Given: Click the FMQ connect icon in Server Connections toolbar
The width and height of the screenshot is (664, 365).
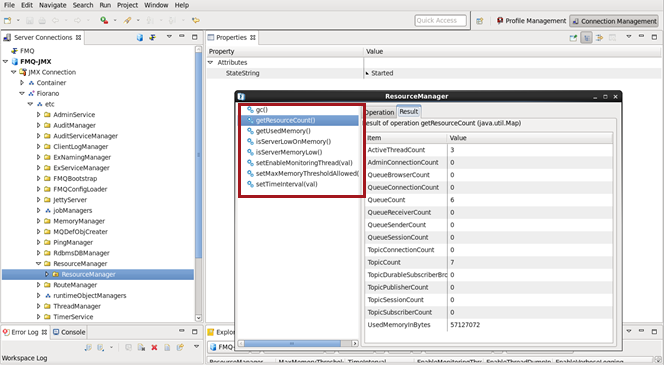Looking at the screenshot, I should click(x=152, y=37).
